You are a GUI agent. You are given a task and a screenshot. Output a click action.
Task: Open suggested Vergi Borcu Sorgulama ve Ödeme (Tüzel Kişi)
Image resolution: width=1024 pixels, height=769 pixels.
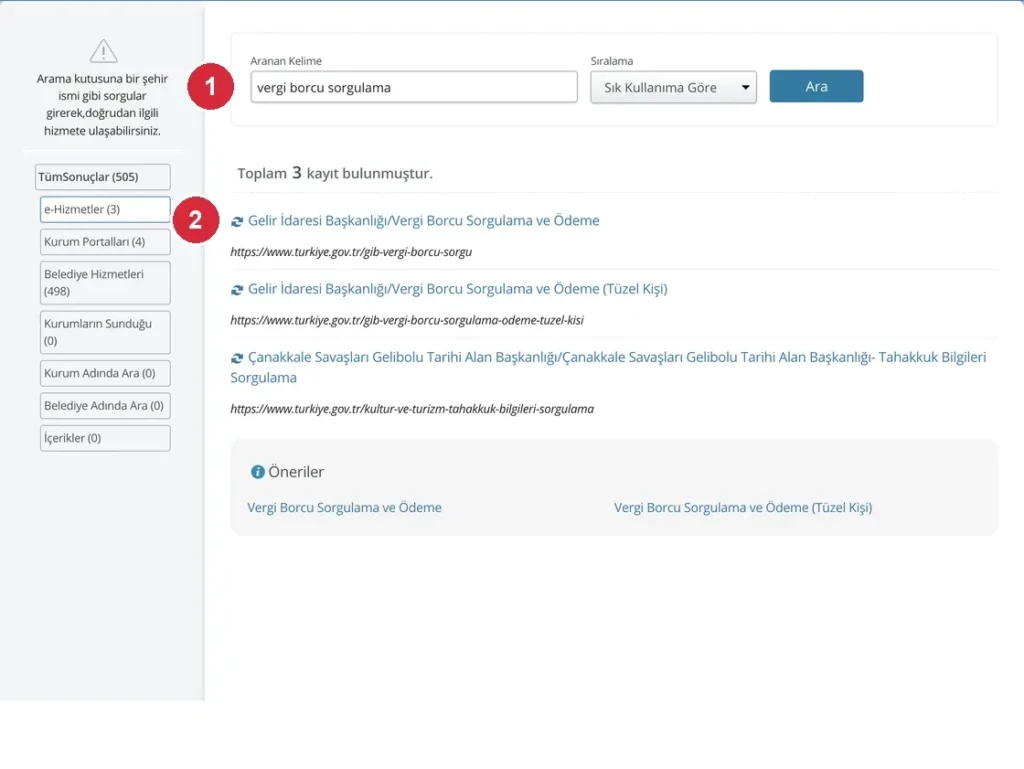pos(743,507)
